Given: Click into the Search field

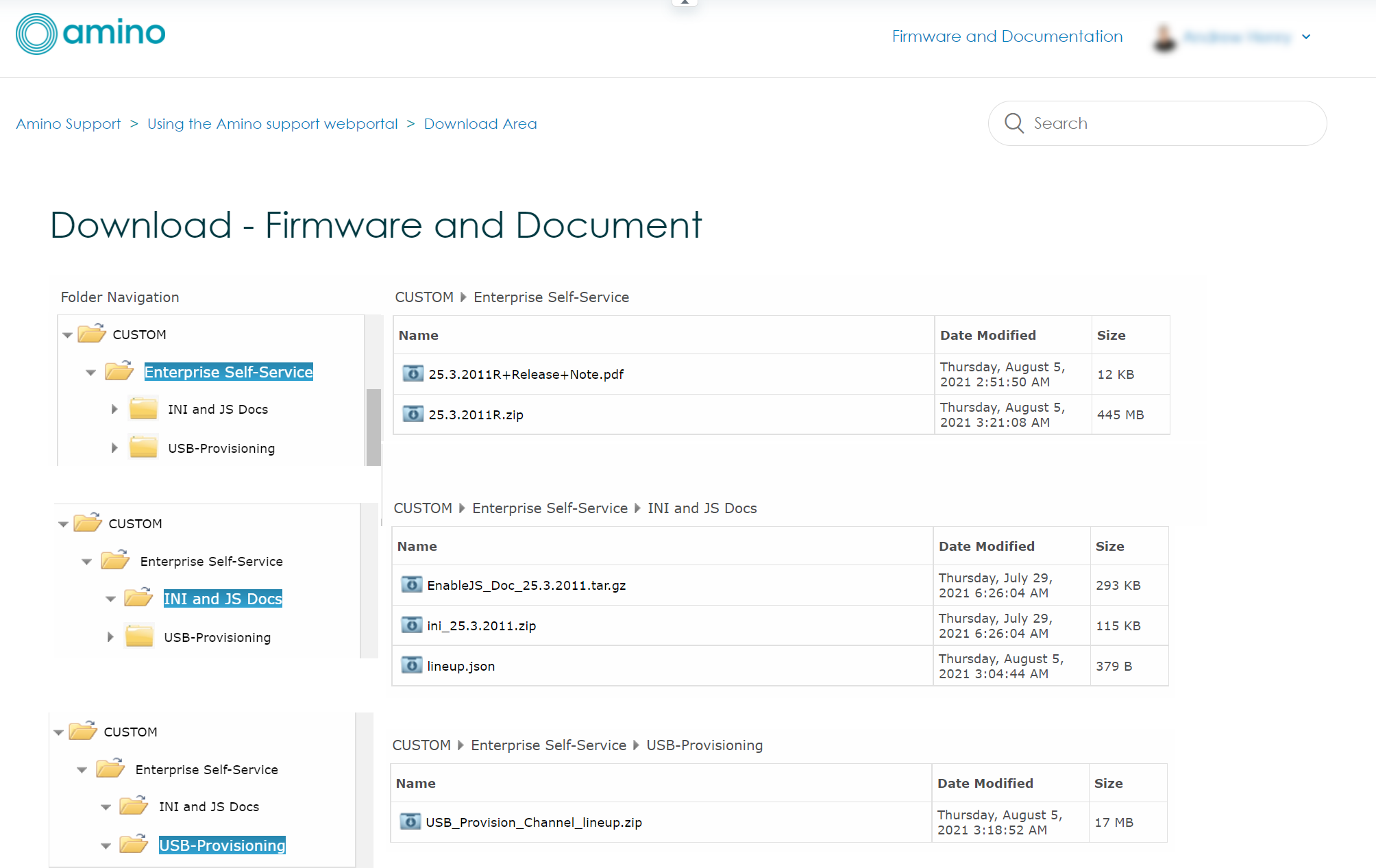Looking at the screenshot, I should click(x=1157, y=123).
